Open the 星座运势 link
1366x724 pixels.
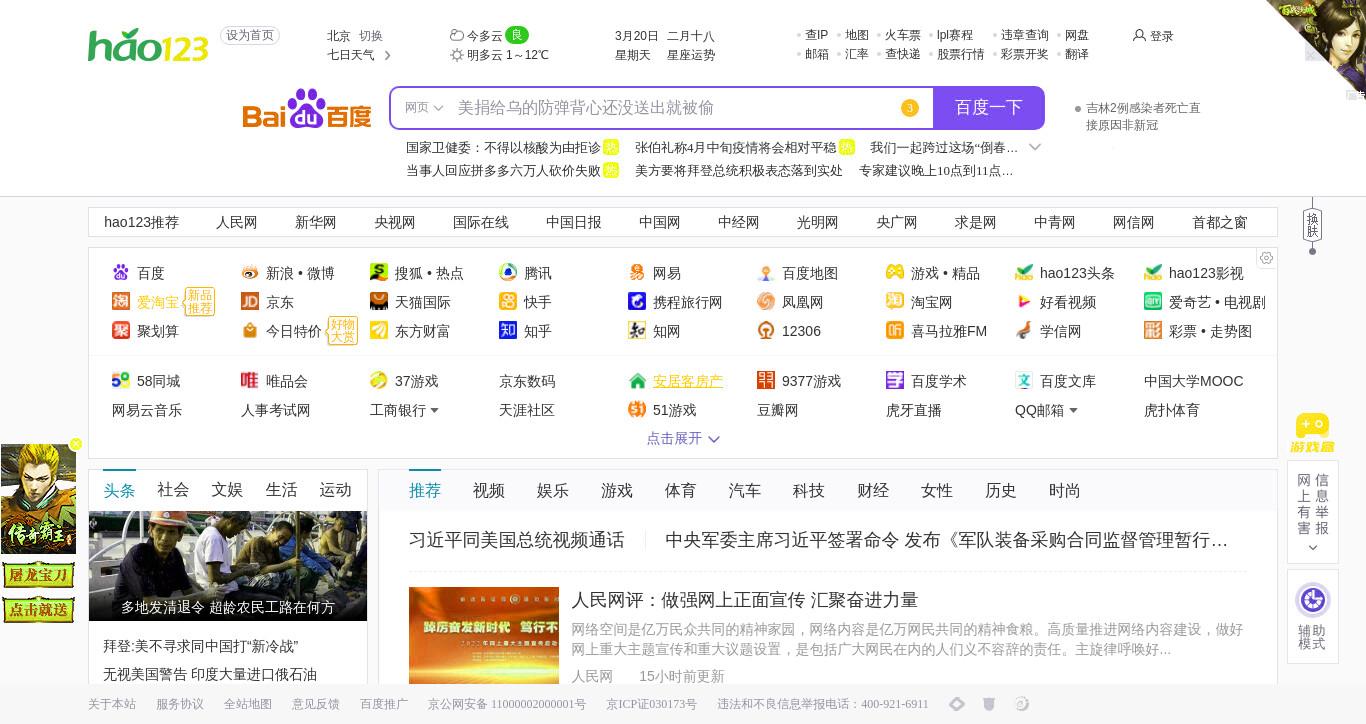point(691,55)
